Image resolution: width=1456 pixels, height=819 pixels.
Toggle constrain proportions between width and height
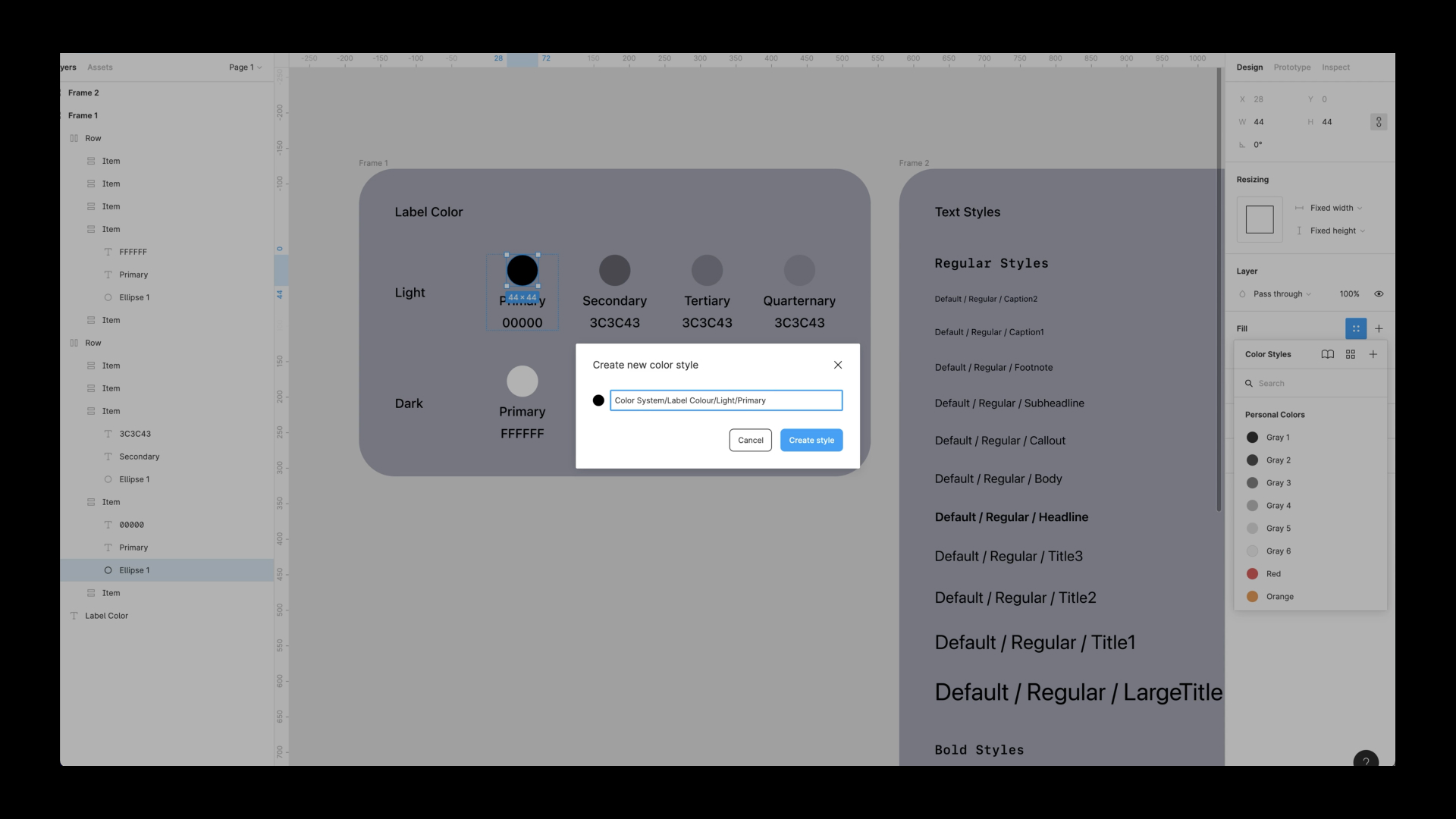pos(1378,121)
